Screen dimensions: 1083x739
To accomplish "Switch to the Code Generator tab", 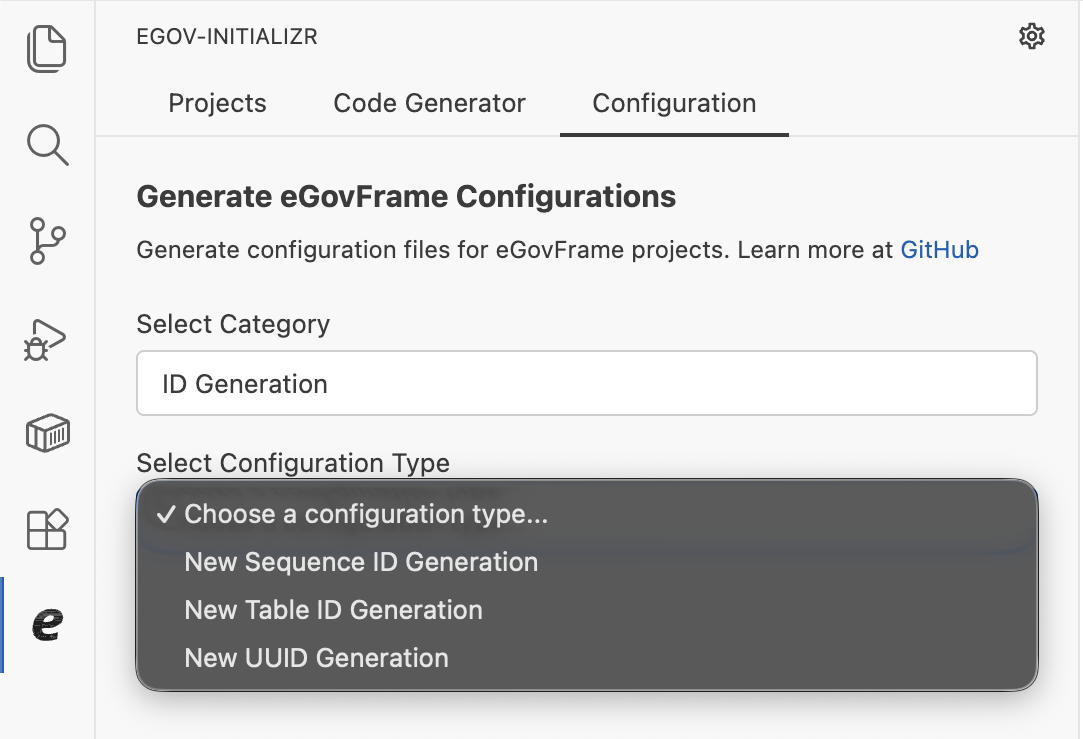I will [429, 103].
